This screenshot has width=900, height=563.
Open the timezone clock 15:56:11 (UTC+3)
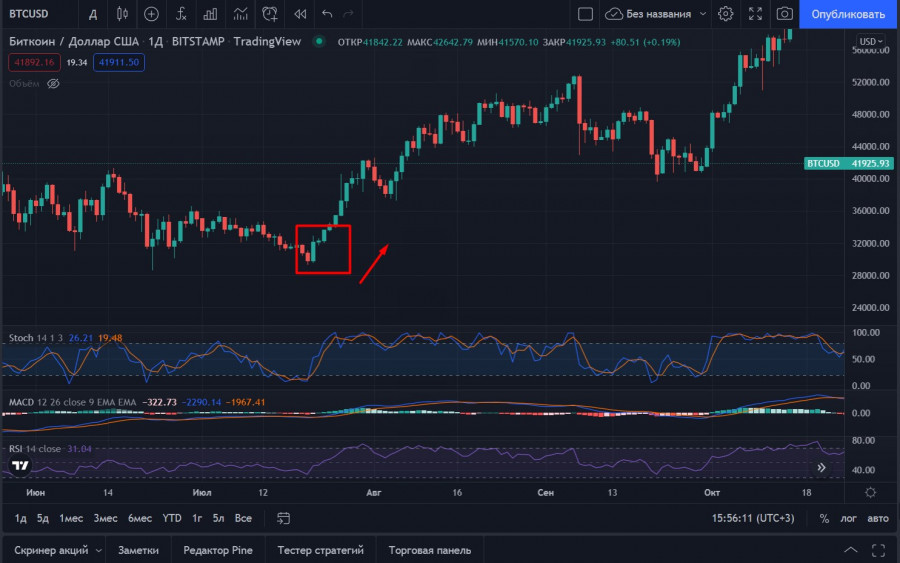point(753,518)
